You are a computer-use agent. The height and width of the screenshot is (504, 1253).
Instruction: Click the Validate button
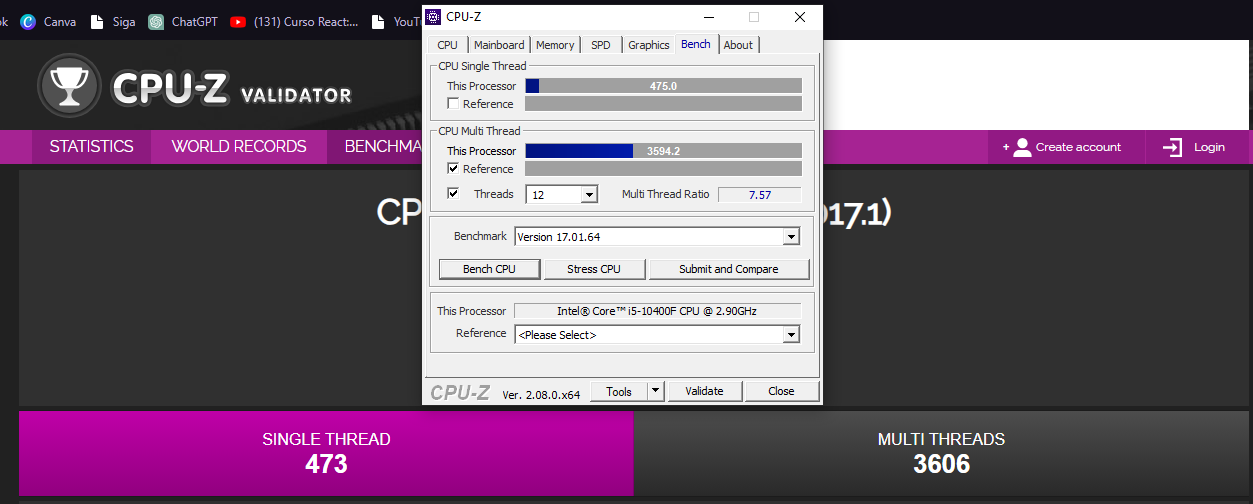pyautogui.click(x=704, y=391)
